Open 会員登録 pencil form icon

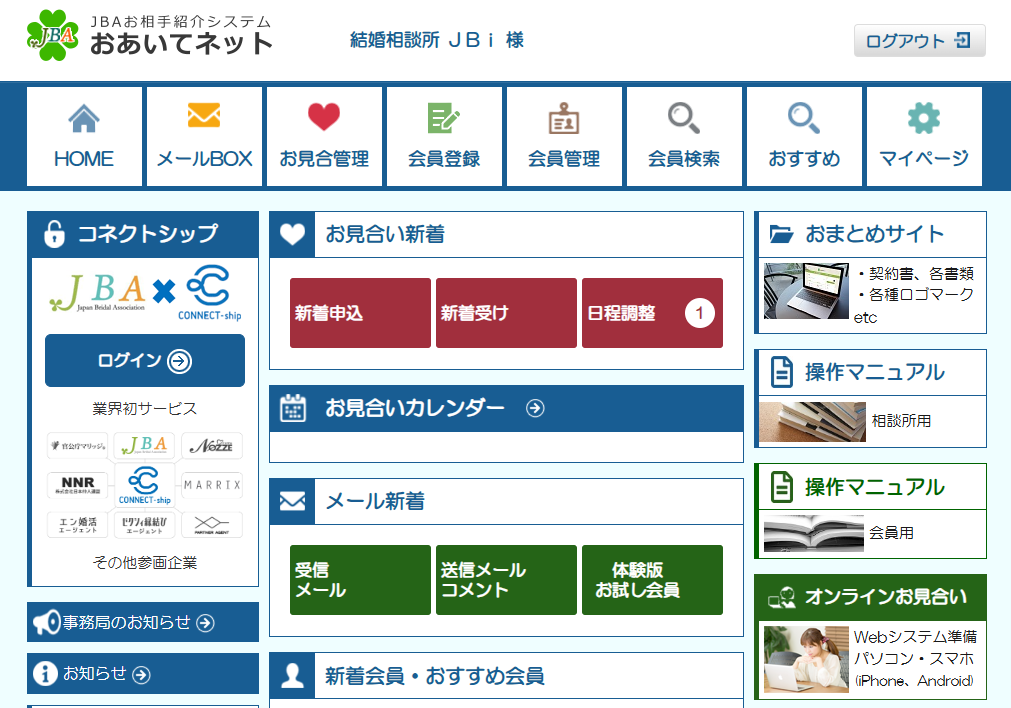[x=444, y=118]
